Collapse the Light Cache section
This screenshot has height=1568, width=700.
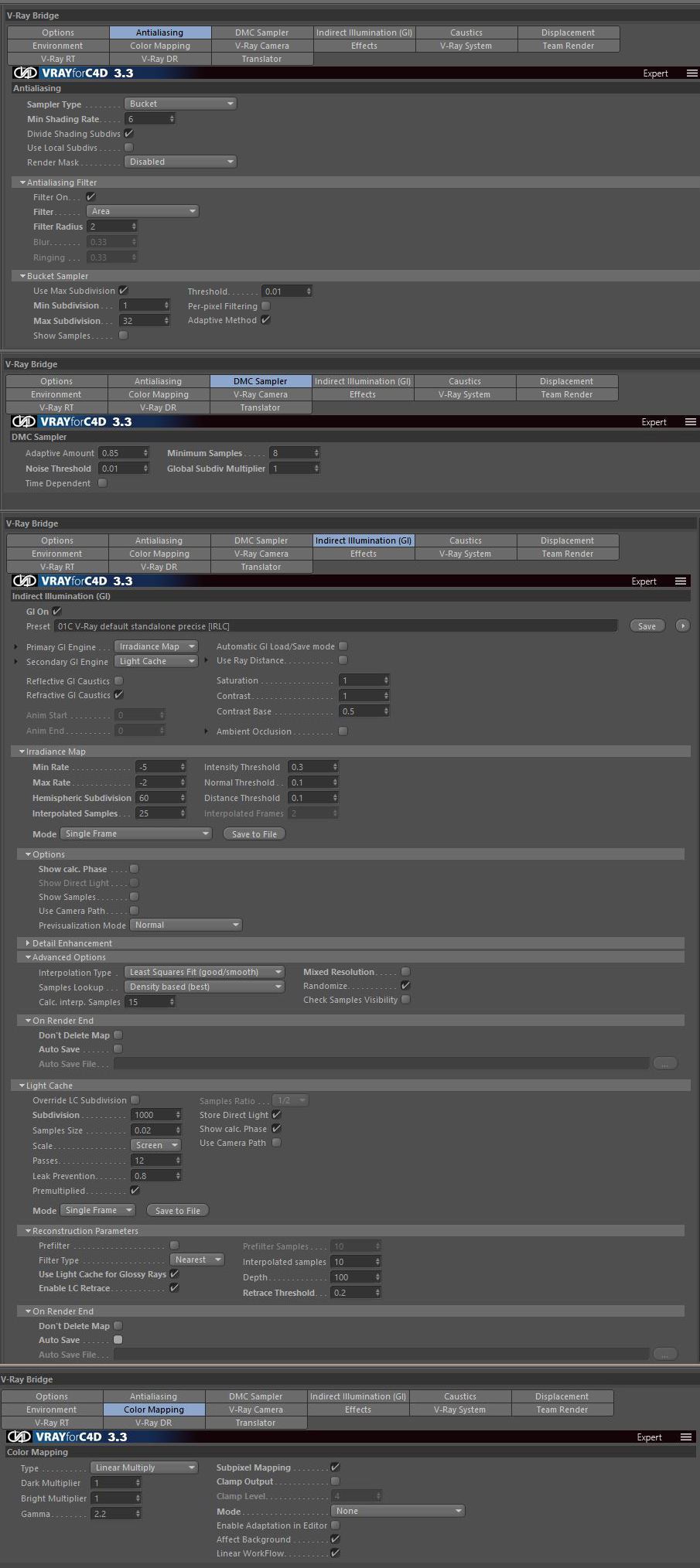point(22,1086)
